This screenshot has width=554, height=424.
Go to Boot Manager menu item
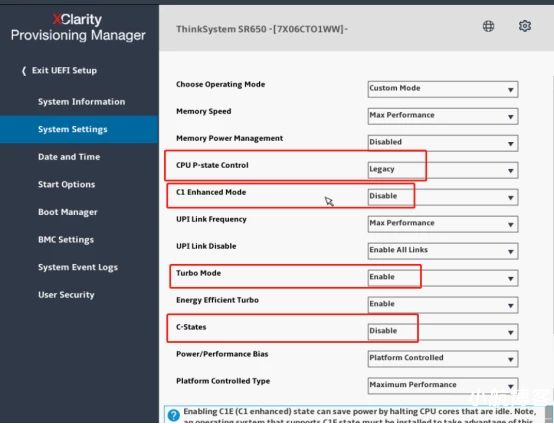[x=67, y=212]
